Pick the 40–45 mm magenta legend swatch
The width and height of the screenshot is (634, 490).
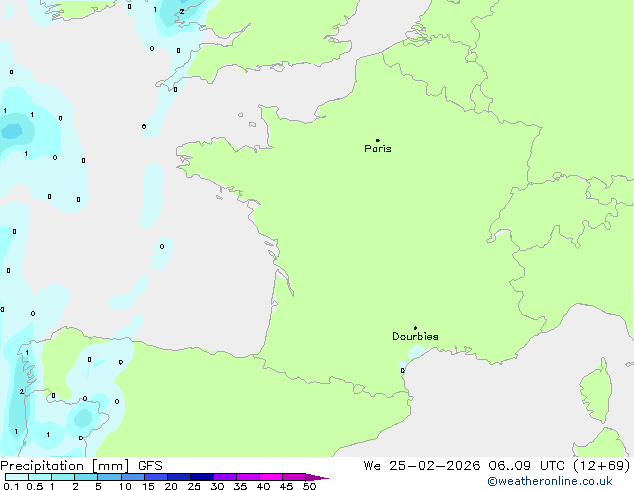(271, 477)
